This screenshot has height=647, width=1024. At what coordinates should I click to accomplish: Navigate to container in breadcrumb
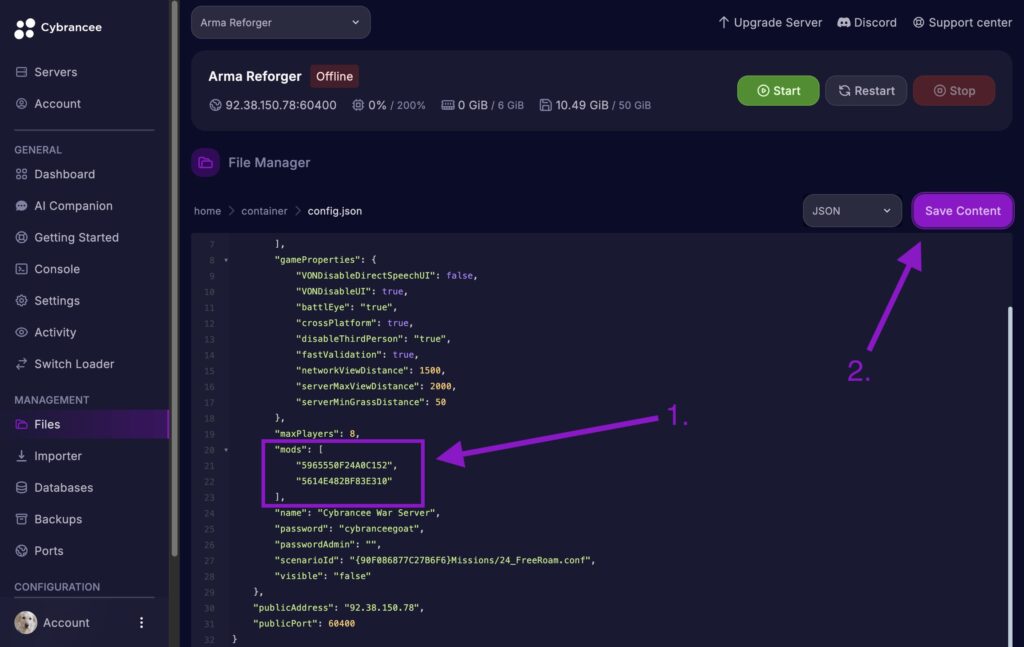pos(264,211)
